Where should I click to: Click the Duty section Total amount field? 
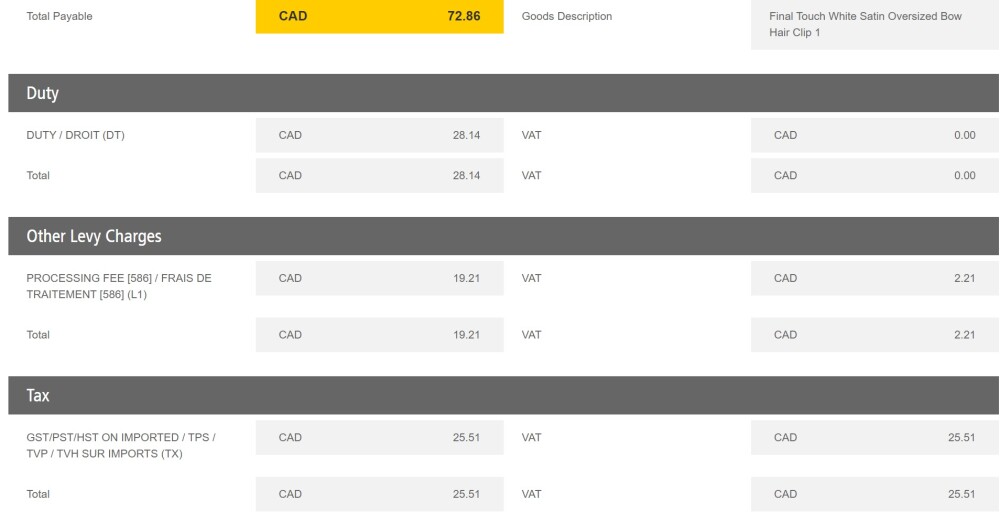pos(379,176)
